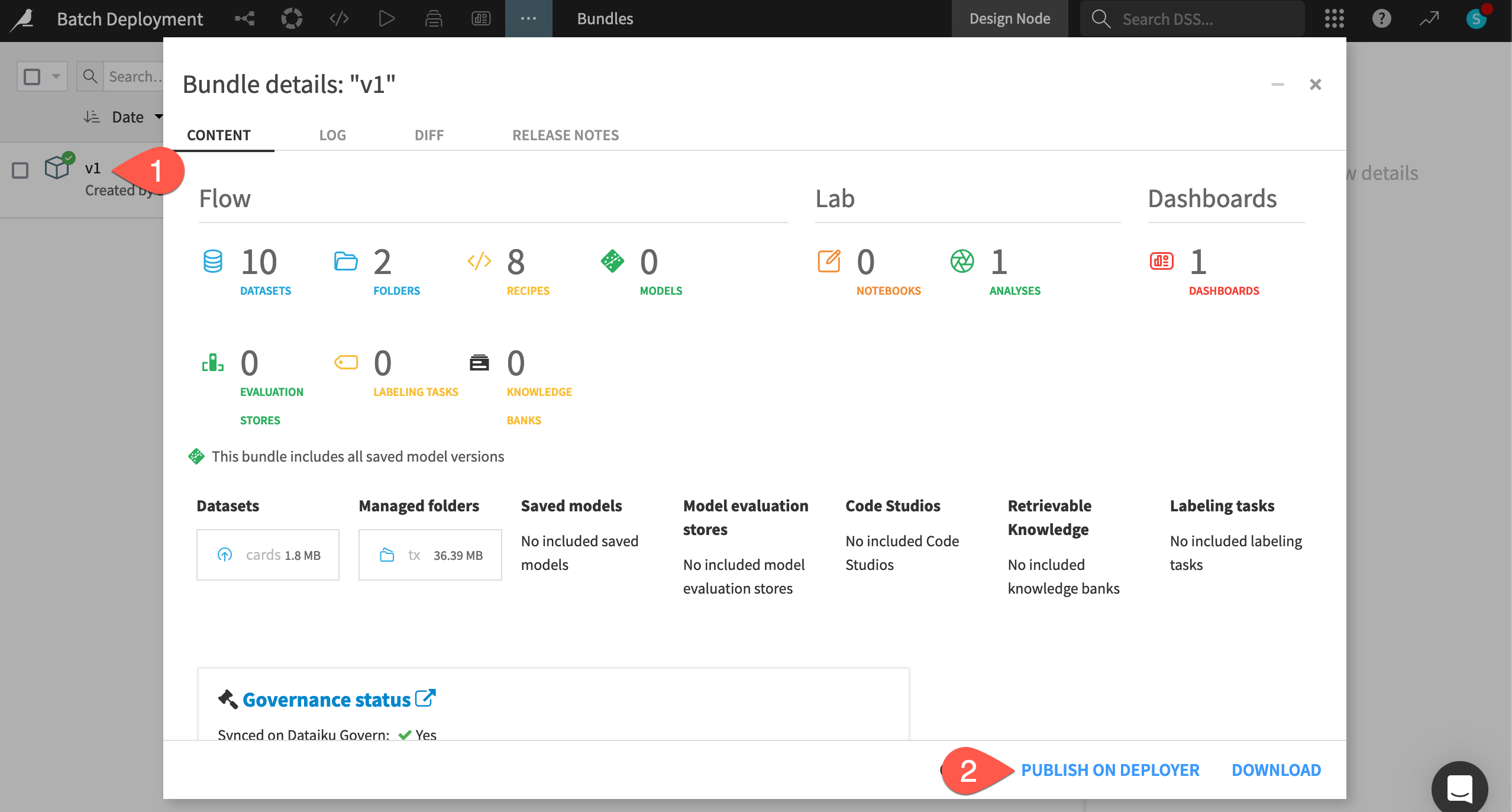This screenshot has width=1512, height=812.
Task: Click PUBLISH ON DEPLOYER button
Action: pos(1110,770)
